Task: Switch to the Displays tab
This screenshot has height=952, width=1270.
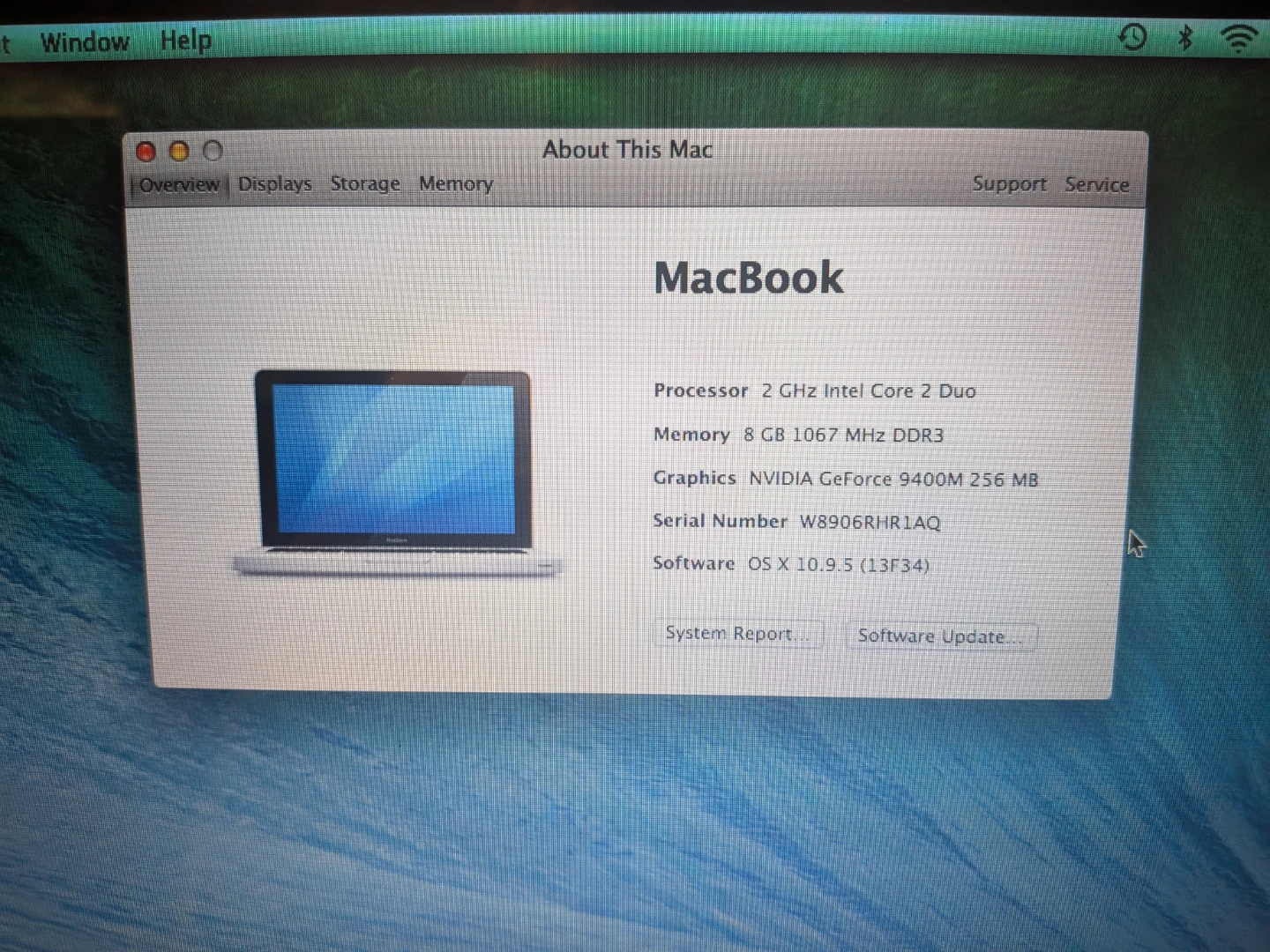Action: pyautogui.click(x=274, y=184)
